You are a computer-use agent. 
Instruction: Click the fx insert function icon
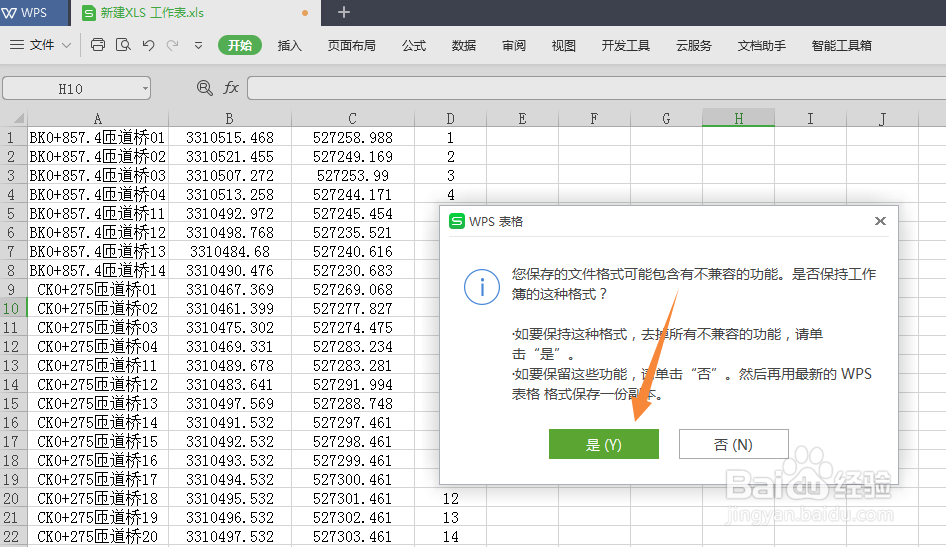pyautogui.click(x=231, y=88)
